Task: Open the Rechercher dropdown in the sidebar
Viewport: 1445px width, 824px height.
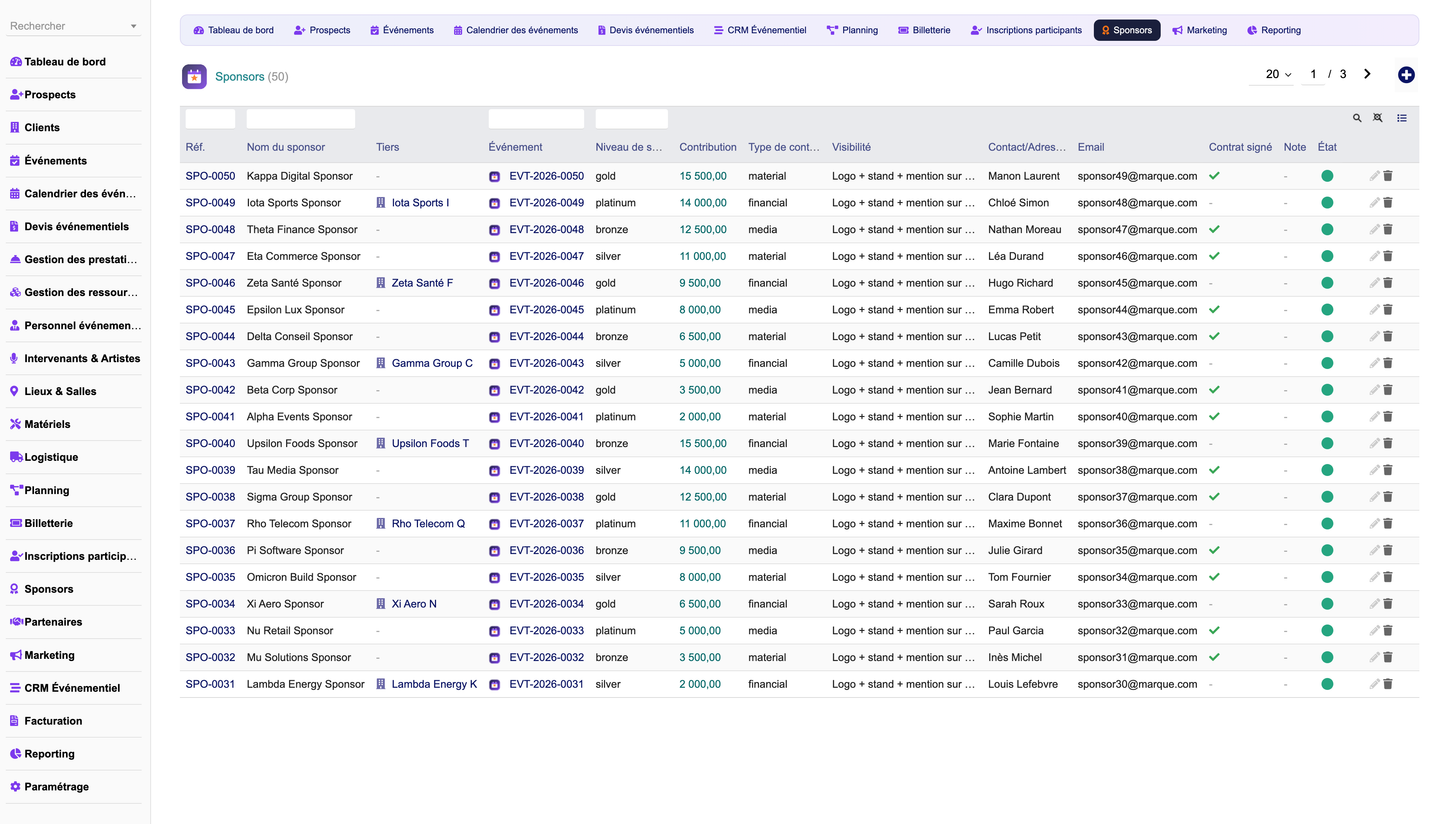Action: click(74, 26)
